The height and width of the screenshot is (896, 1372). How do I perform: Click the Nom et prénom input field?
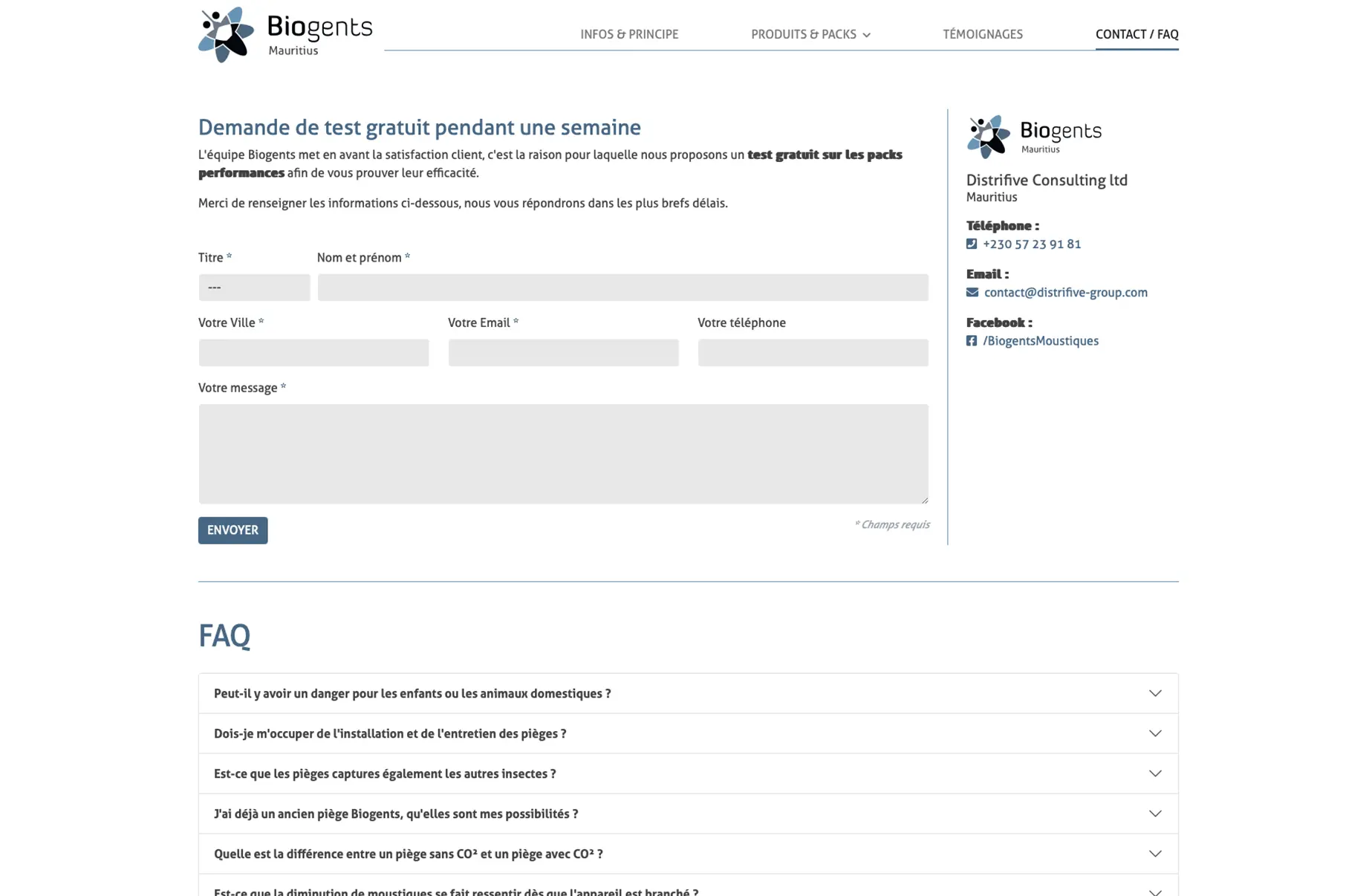622,288
